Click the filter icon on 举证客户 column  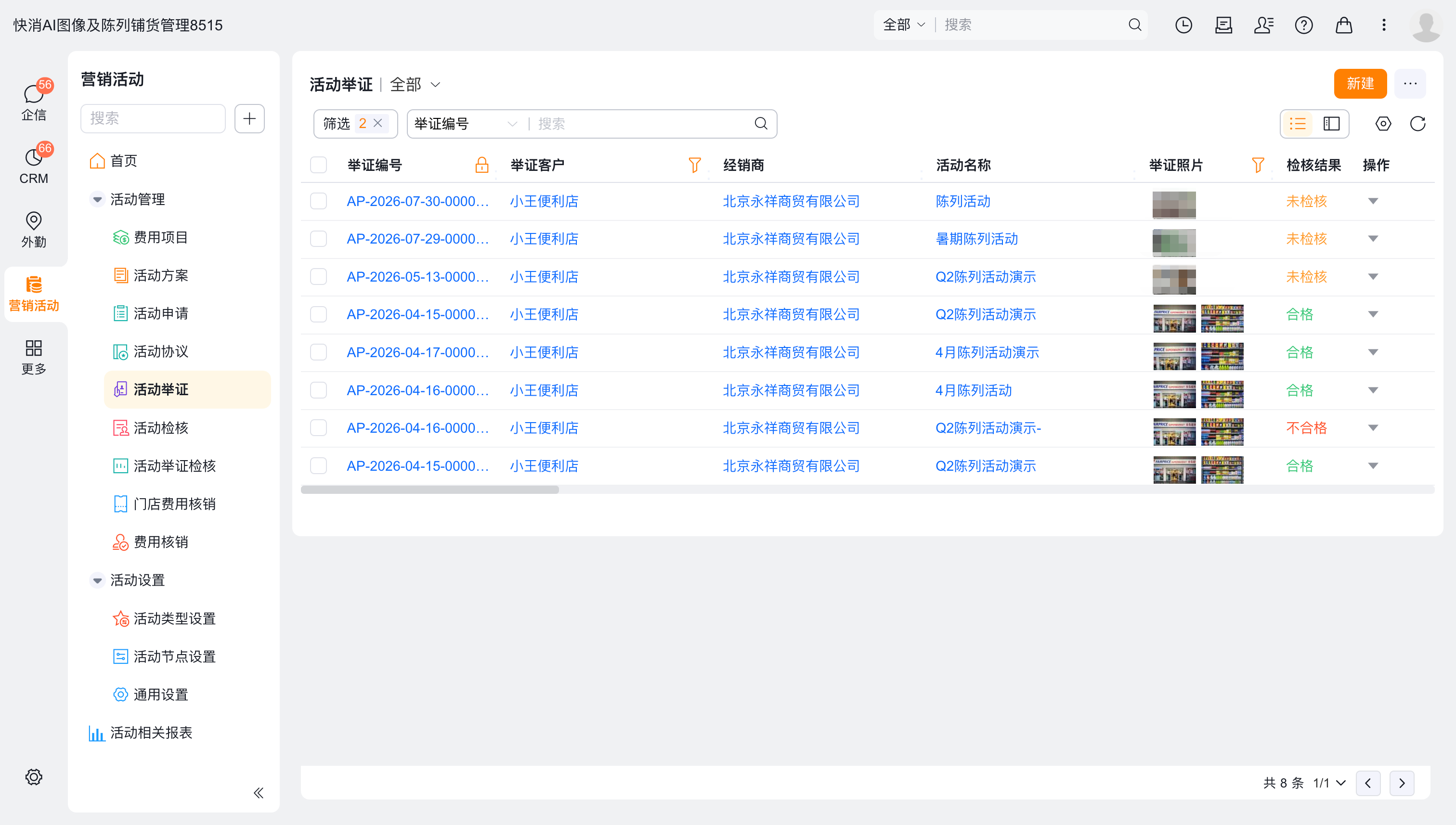(695, 165)
